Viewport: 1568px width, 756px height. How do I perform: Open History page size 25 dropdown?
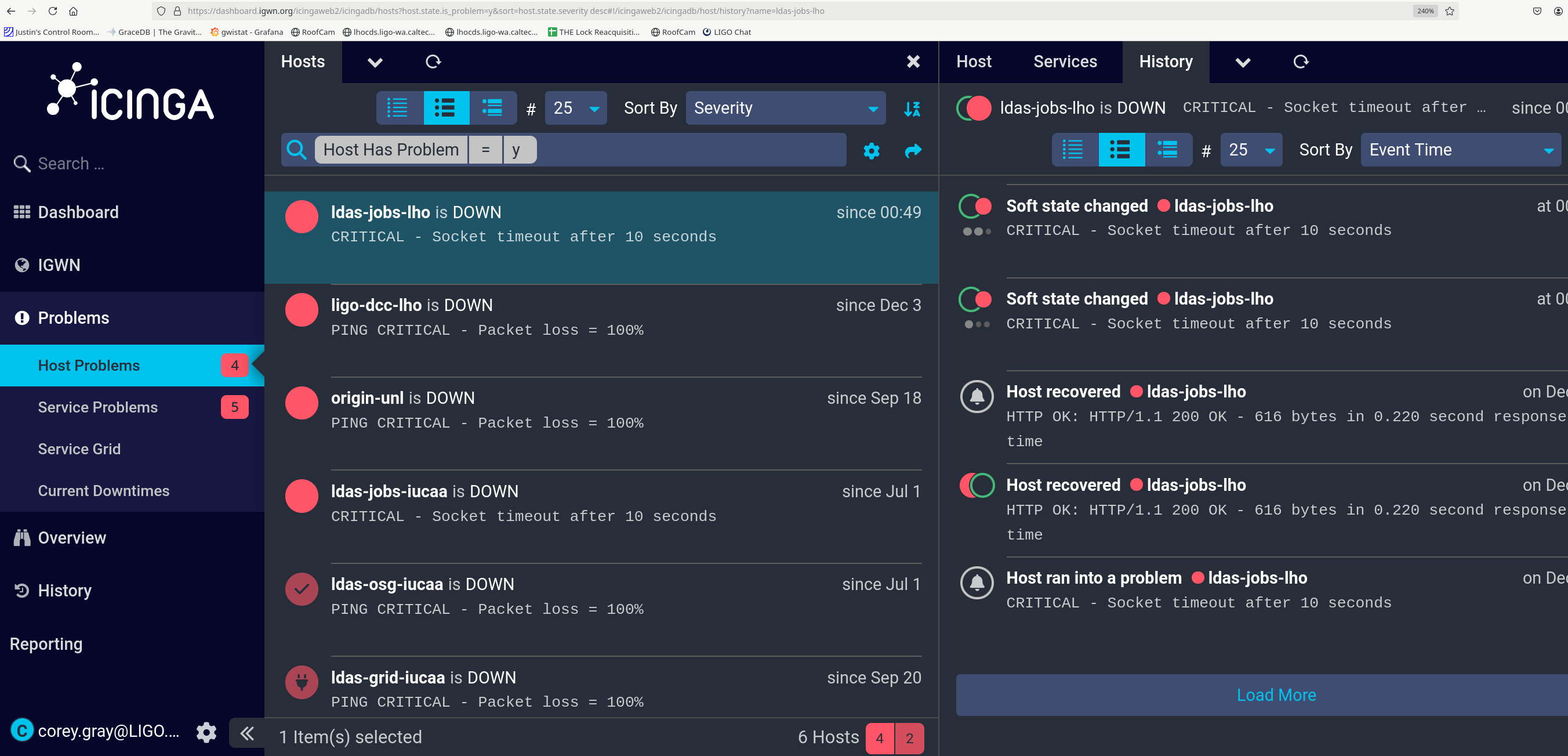(x=1251, y=150)
